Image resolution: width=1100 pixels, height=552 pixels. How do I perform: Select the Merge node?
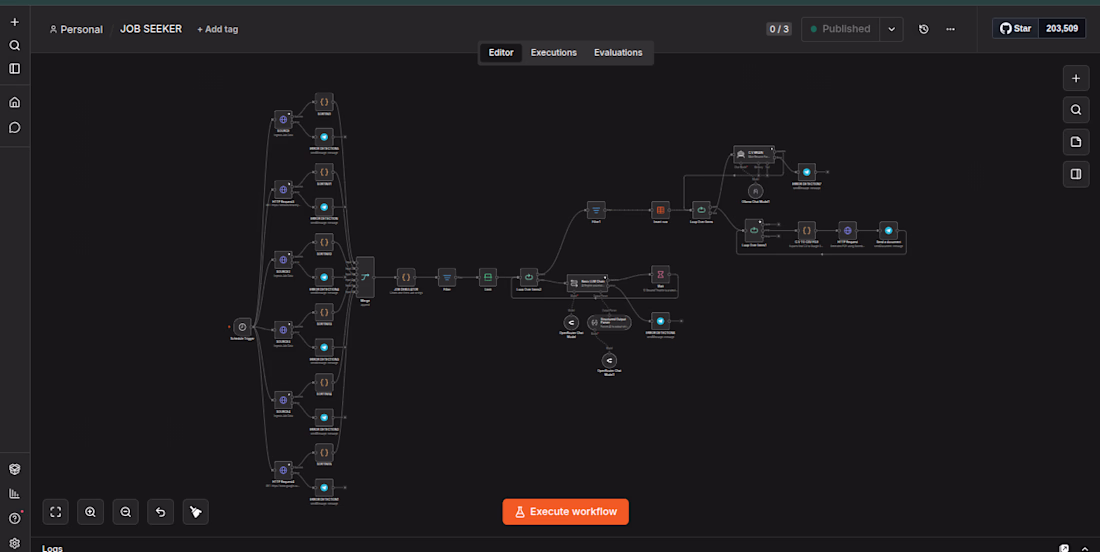click(365, 277)
